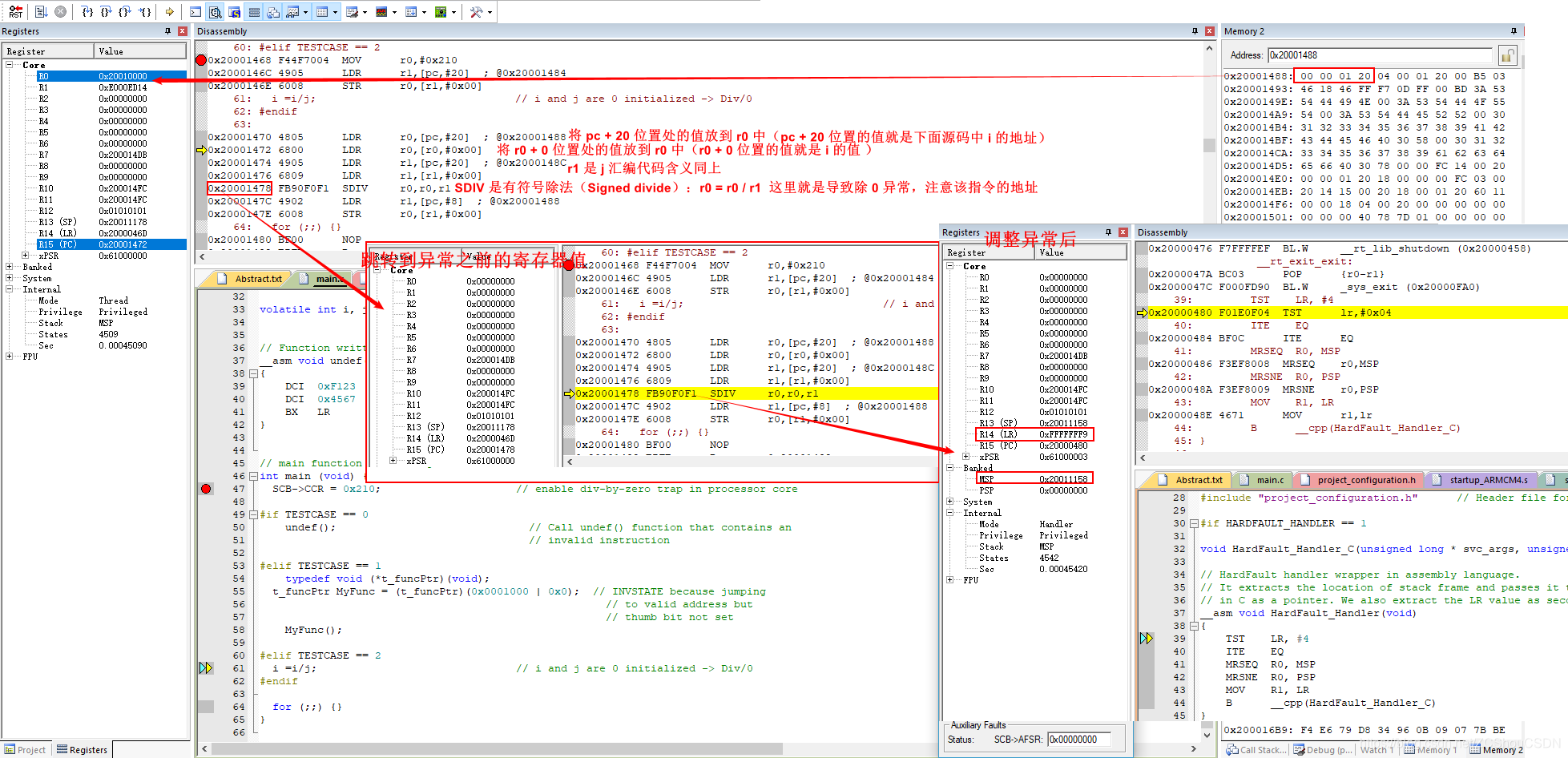Click the Step Out braces icon
Viewport: 1568px width, 758px height.
coord(125,12)
